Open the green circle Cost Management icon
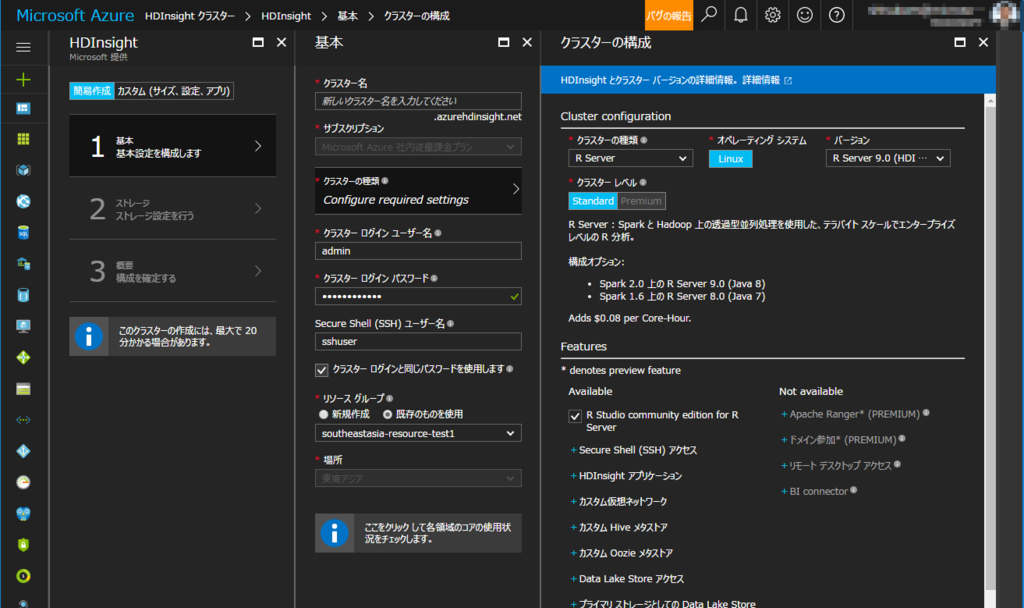The image size is (1024, 608). pos(24,576)
